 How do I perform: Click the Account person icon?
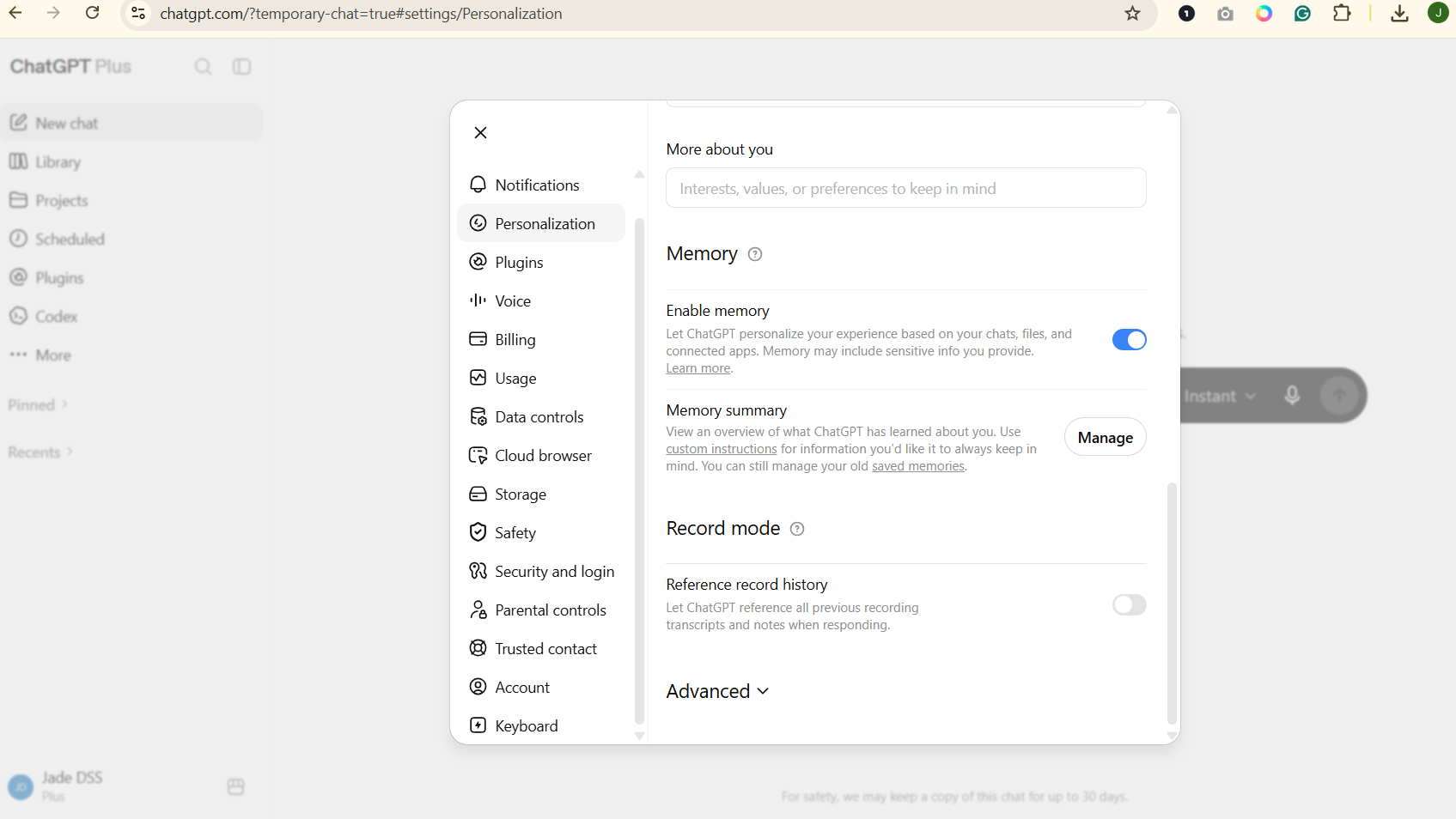tap(478, 687)
